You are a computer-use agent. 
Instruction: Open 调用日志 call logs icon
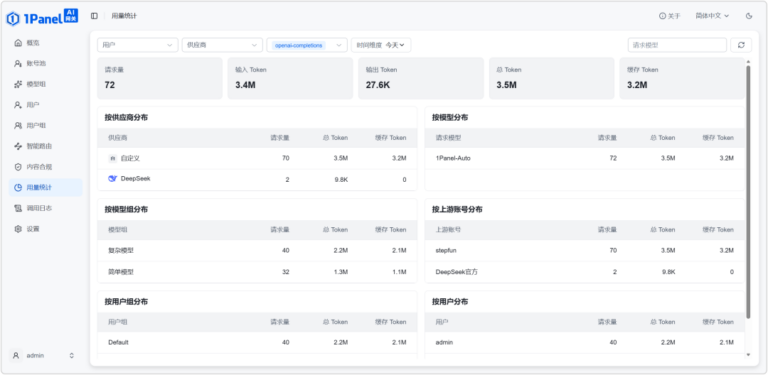tap(18, 208)
